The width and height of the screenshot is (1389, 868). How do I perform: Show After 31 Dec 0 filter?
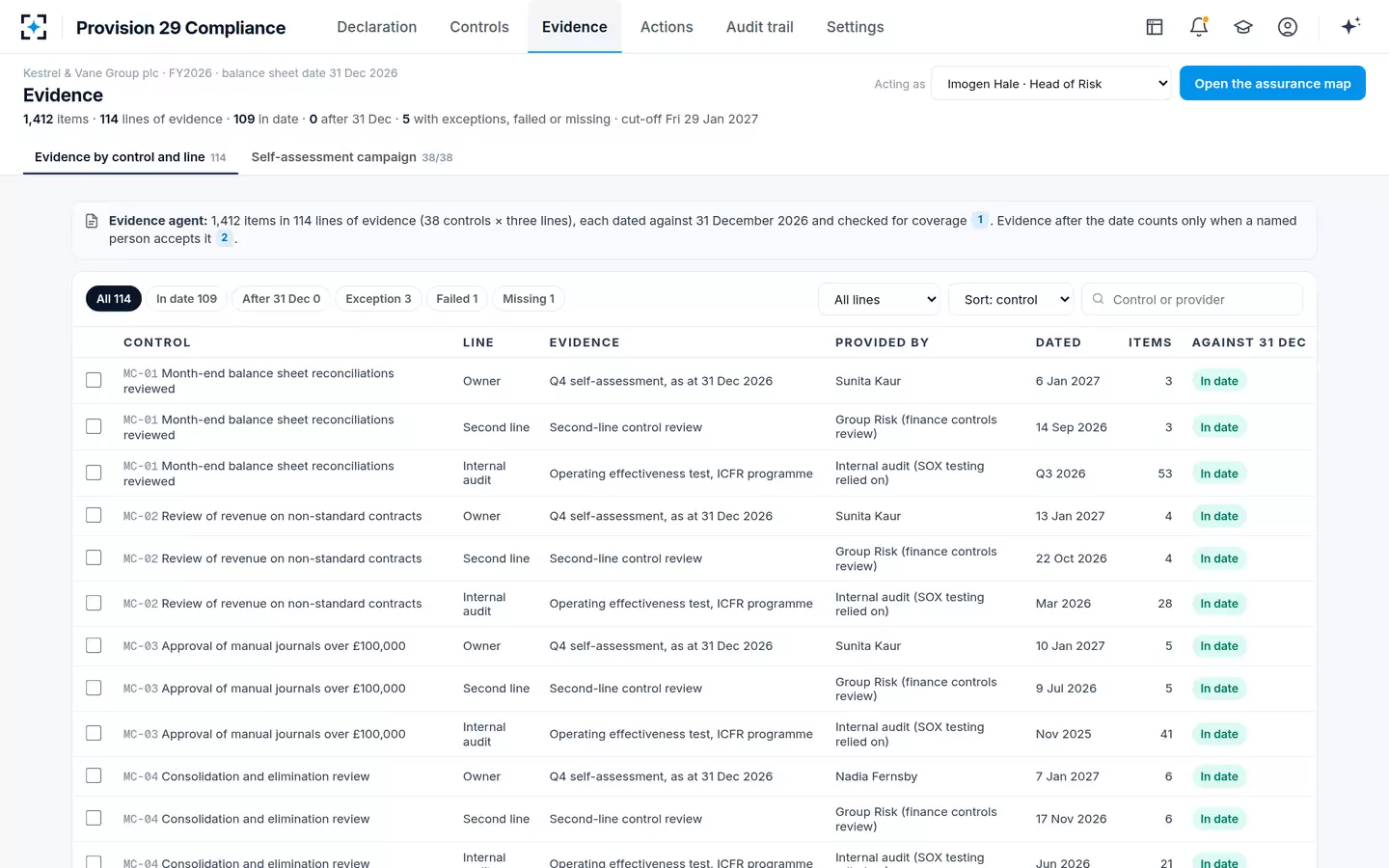[282, 299]
